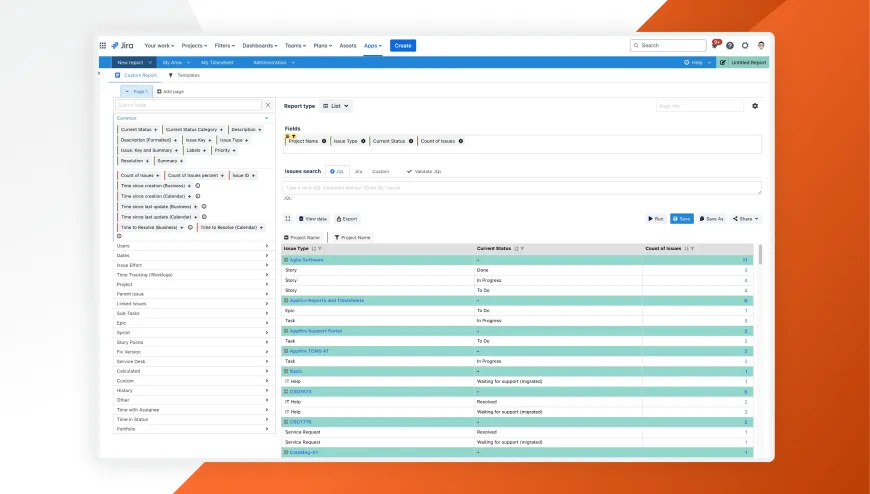
Task: Toggle fullscreen view of report table
Action: pos(287,219)
